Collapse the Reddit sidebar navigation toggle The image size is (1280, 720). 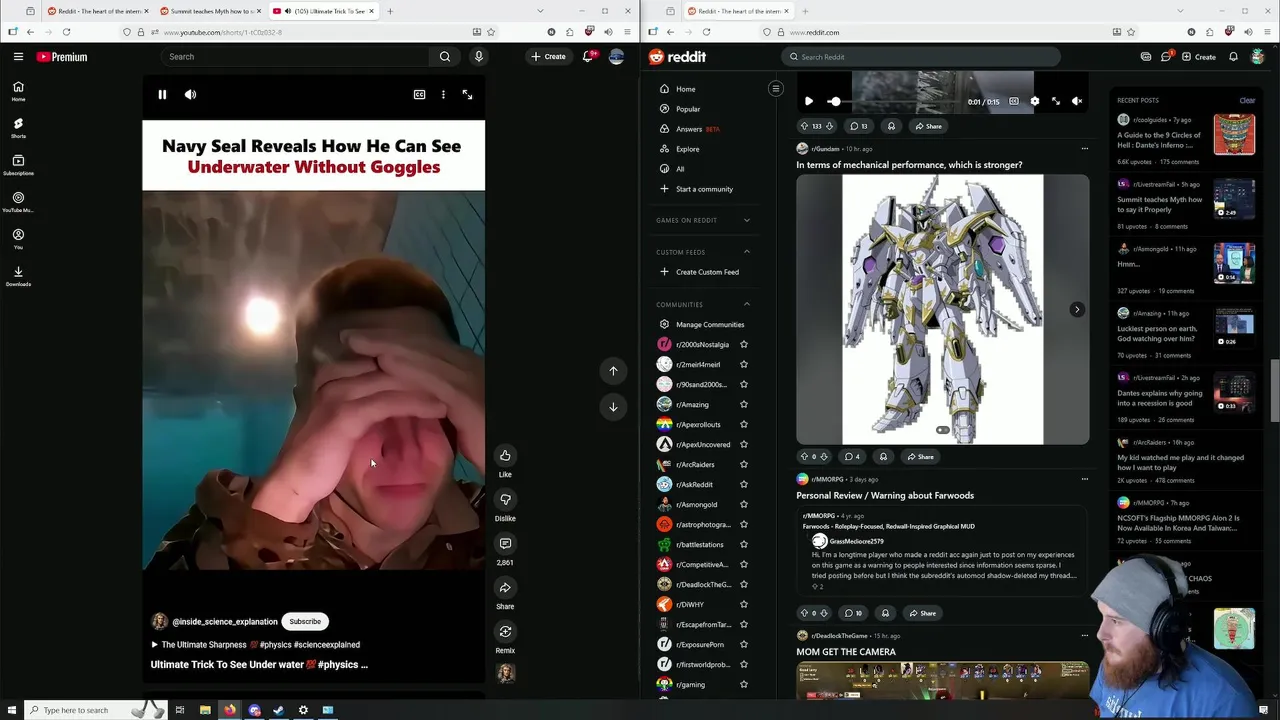pos(775,89)
